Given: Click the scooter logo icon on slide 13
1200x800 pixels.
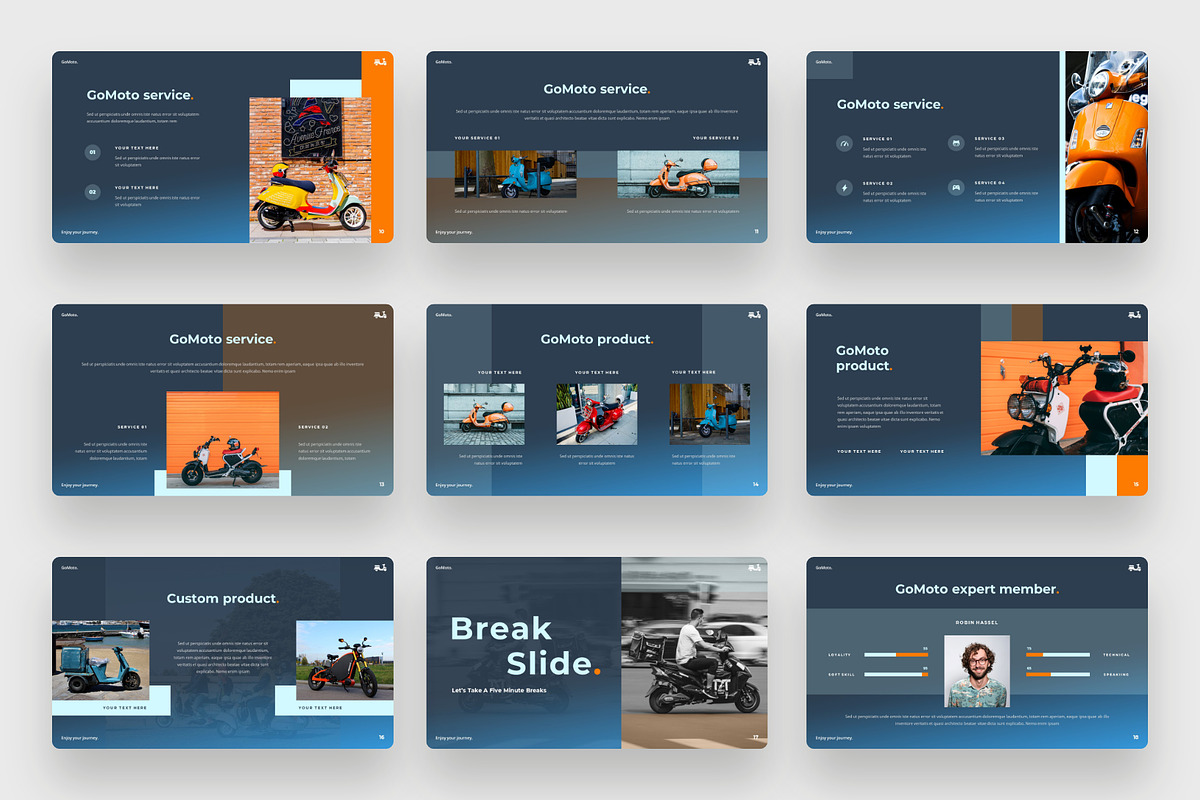Looking at the screenshot, I should (x=379, y=314).
